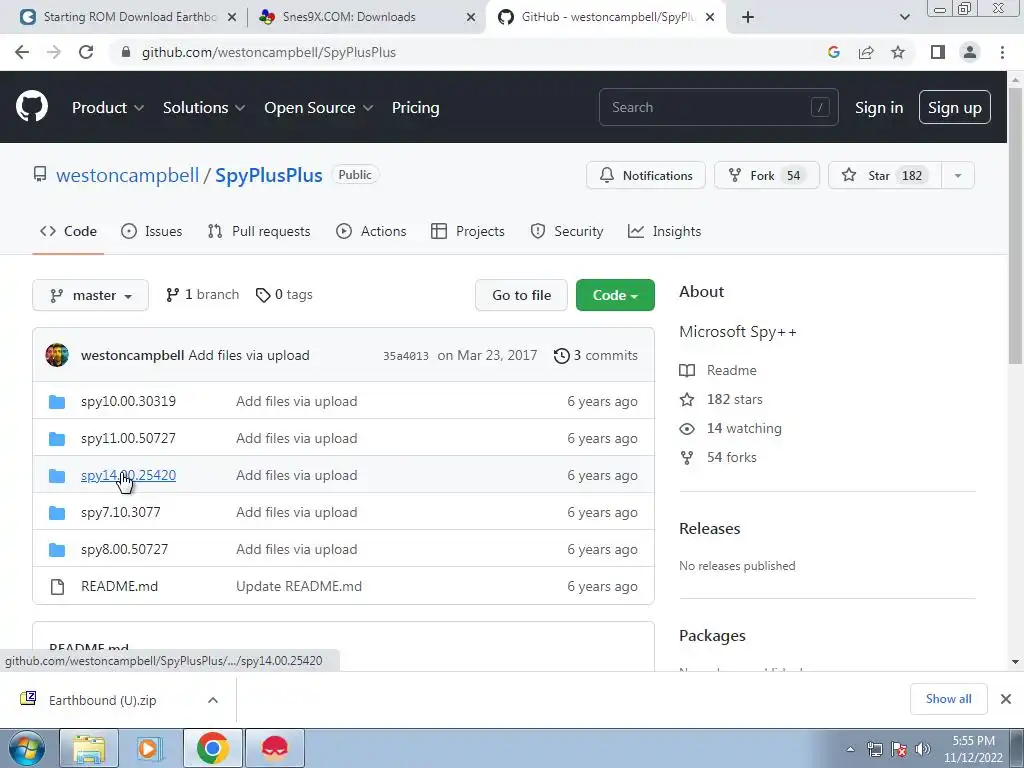The image size is (1024, 768).
Task: View the 3 commits history
Action: 596,355
